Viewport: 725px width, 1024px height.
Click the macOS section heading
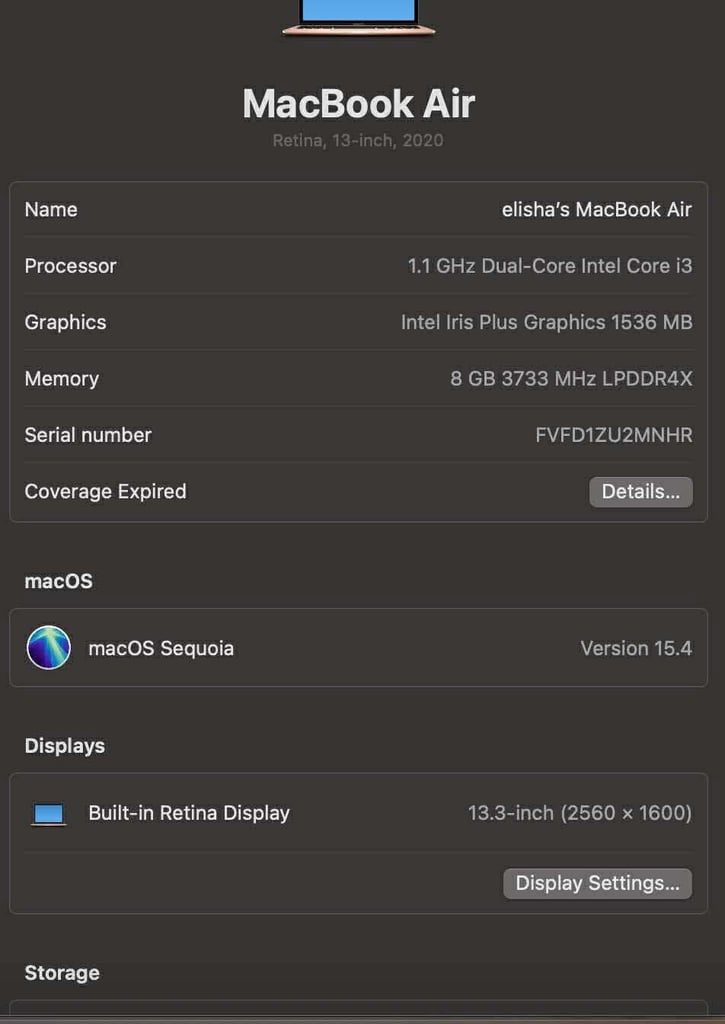[x=59, y=581]
